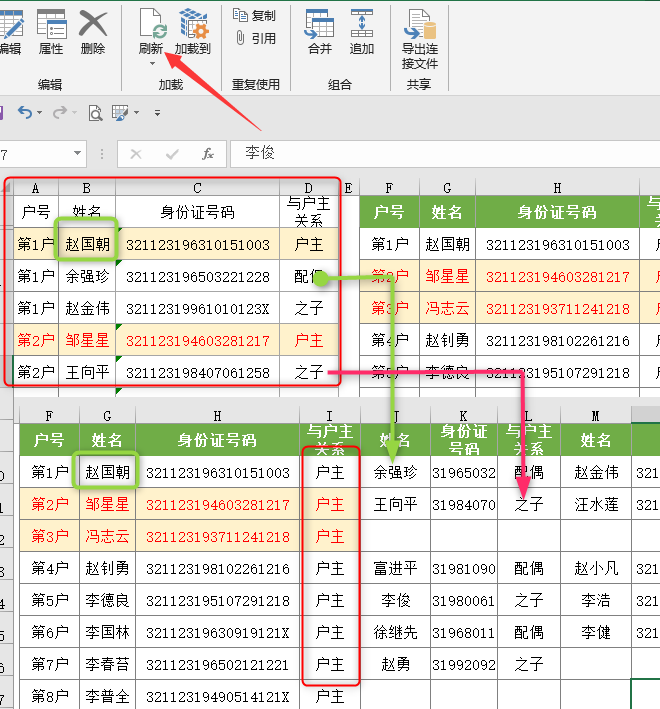This screenshot has height=709, width=660.
Task: Click cell 李德良 in lower table
Action: (x=107, y=600)
